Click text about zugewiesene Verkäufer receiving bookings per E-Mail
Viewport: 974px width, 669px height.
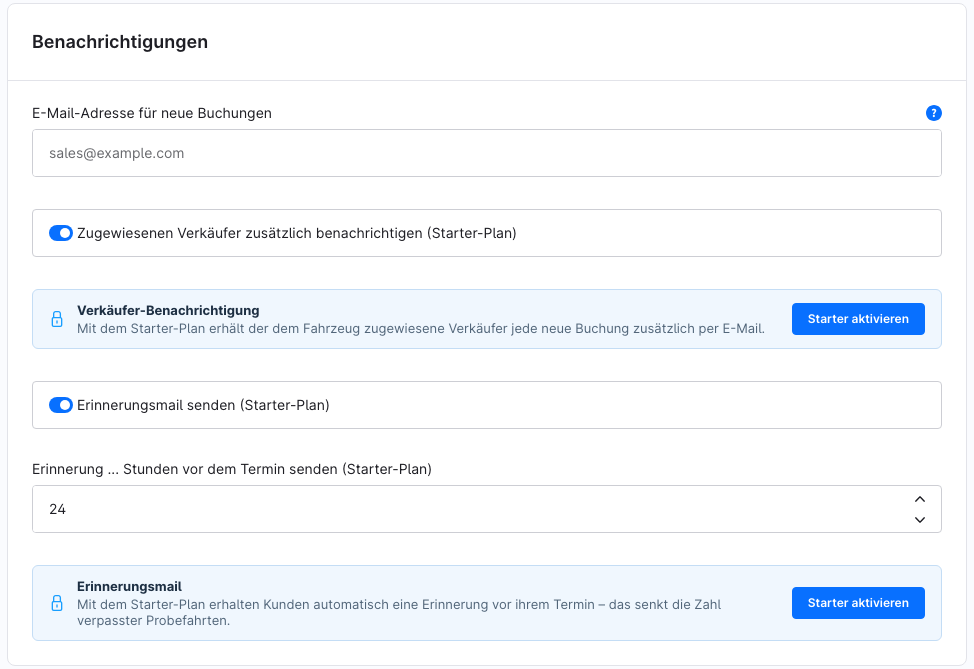coord(421,329)
